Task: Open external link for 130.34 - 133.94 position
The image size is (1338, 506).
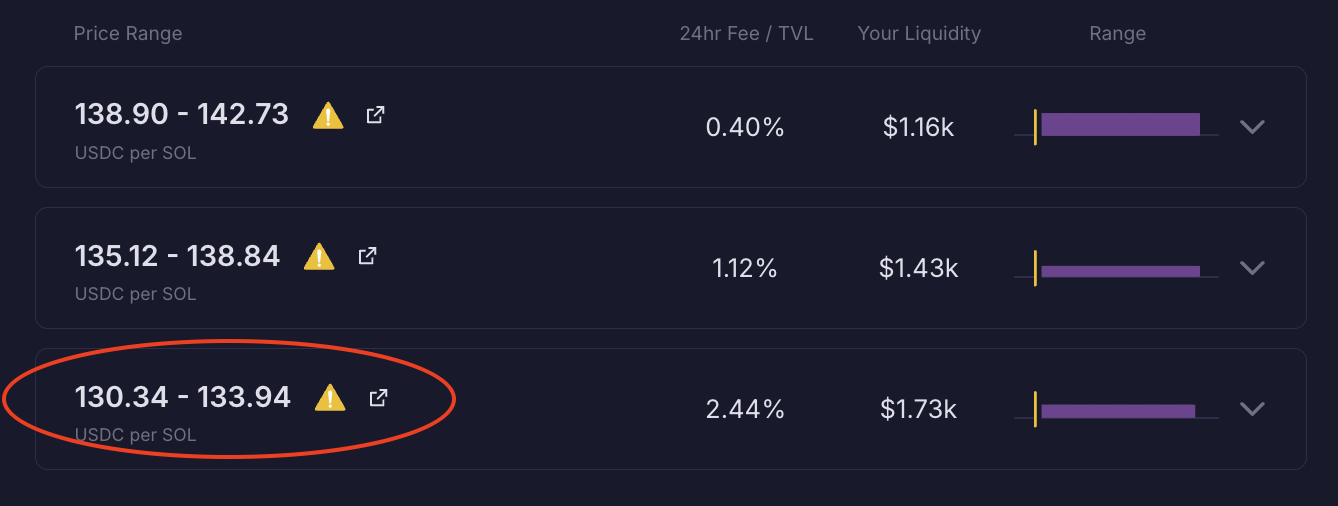Action: (378, 398)
